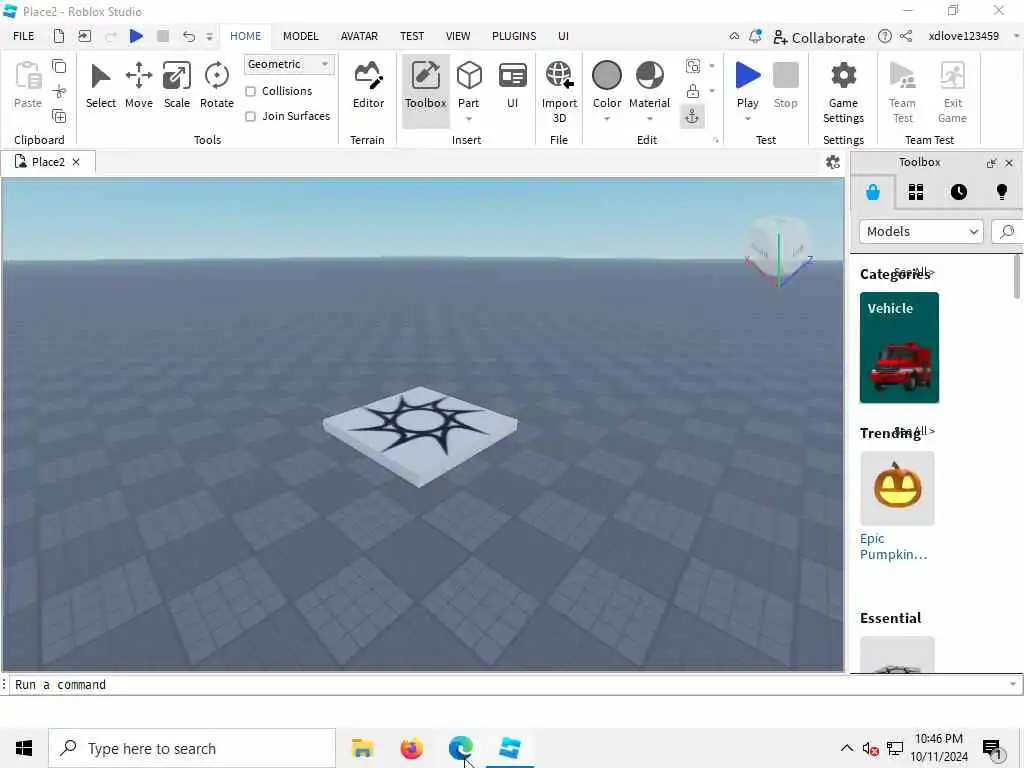Viewport: 1024px width, 768px height.
Task: Enable the Join Surfaces checkbox
Action: (250, 116)
